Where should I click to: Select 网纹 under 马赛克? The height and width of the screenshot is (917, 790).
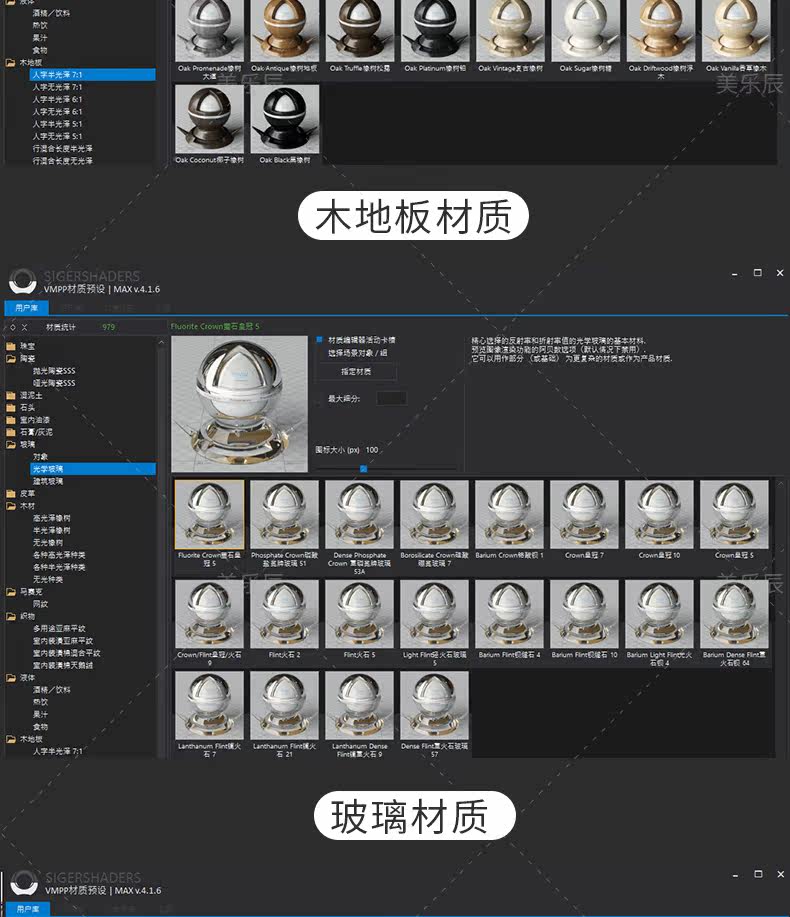[40, 604]
